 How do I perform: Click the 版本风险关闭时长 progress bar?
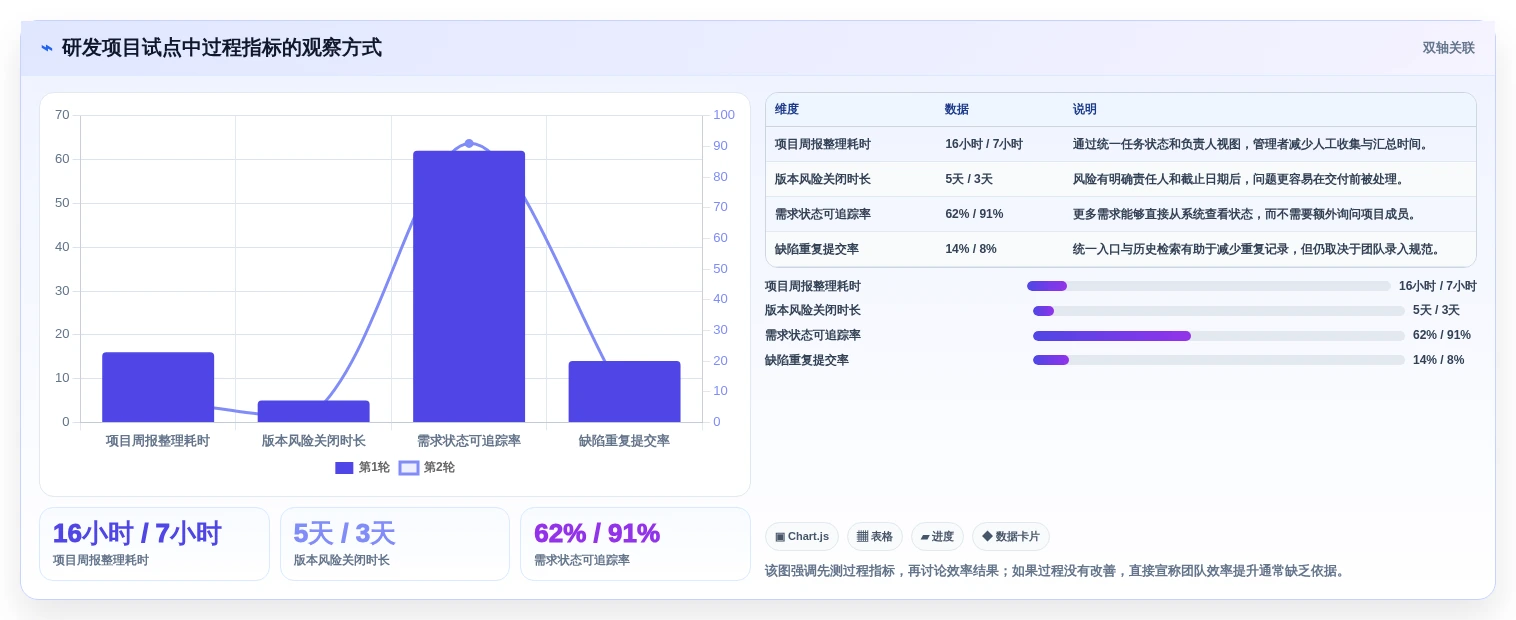pyautogui.click(x=1219, y=311)
